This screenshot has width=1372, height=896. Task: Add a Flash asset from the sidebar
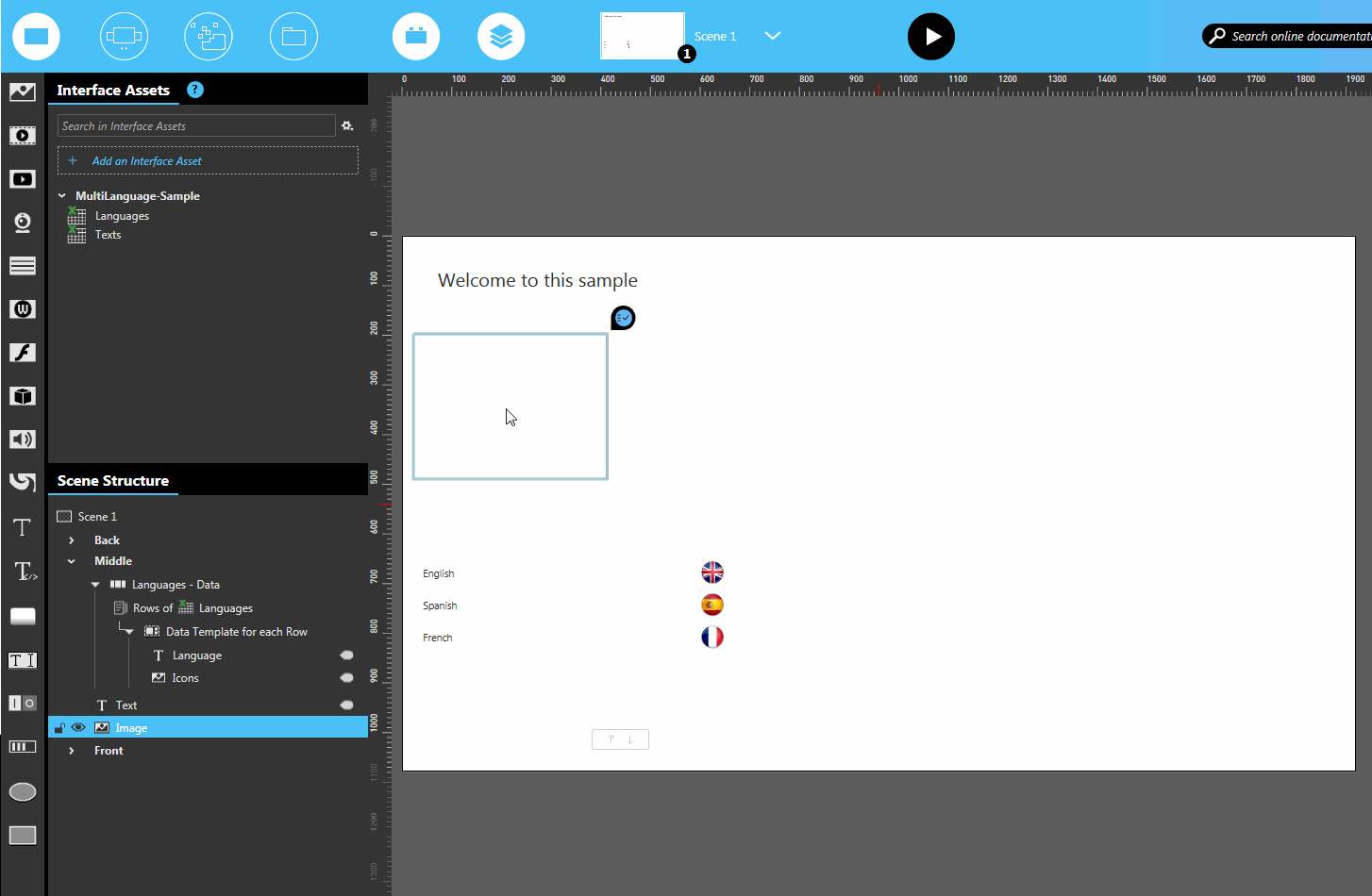pyautogui.click(x=23, y=352)
